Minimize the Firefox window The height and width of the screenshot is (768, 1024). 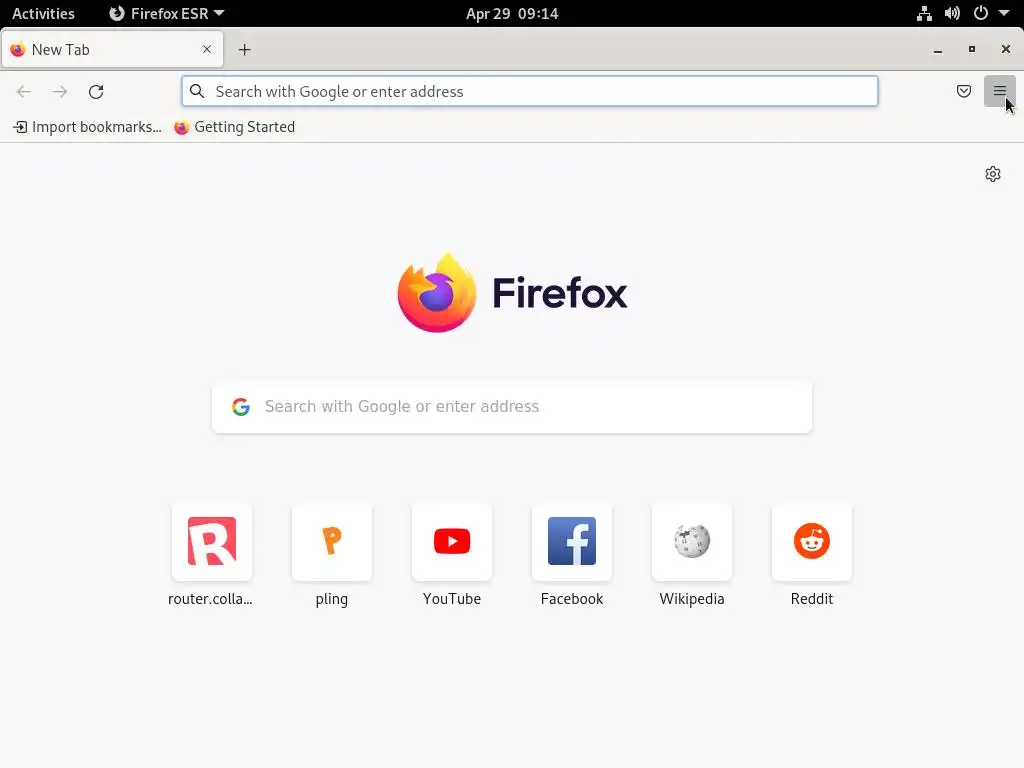938,50
